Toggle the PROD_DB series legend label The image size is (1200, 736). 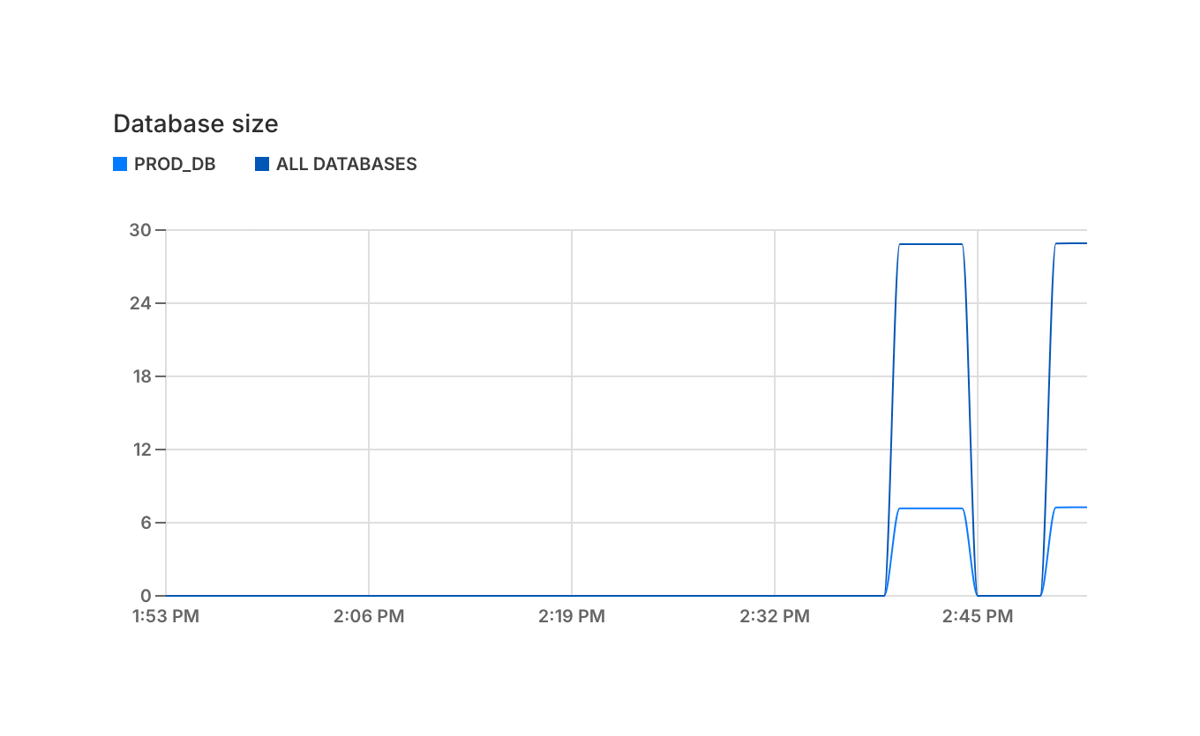174,164
